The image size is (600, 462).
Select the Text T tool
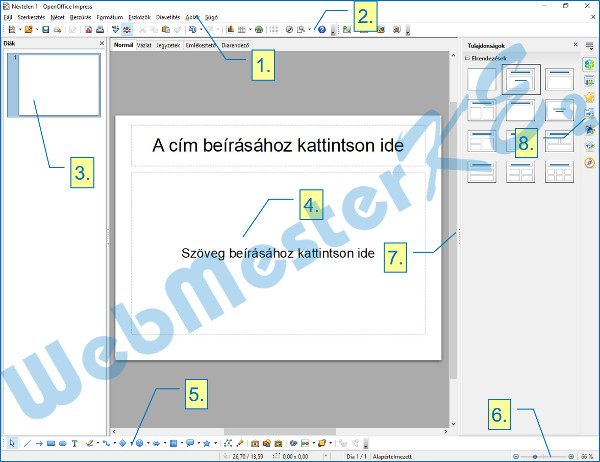[x=75, y=443]
